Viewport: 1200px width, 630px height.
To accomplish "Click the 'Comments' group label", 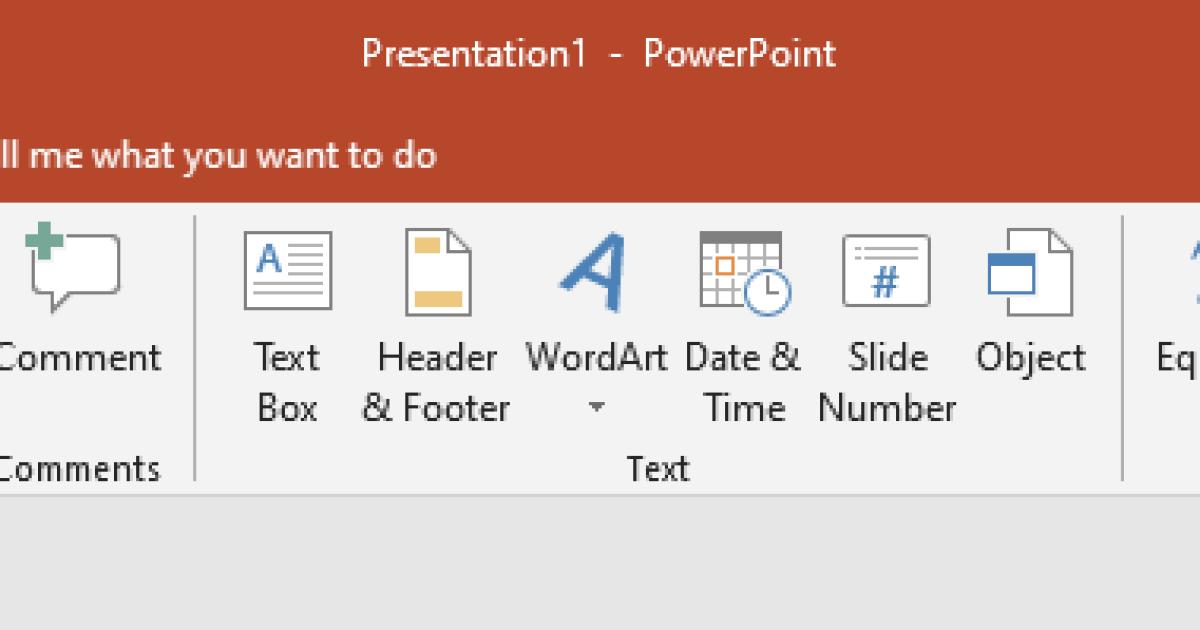I will 78,467.
